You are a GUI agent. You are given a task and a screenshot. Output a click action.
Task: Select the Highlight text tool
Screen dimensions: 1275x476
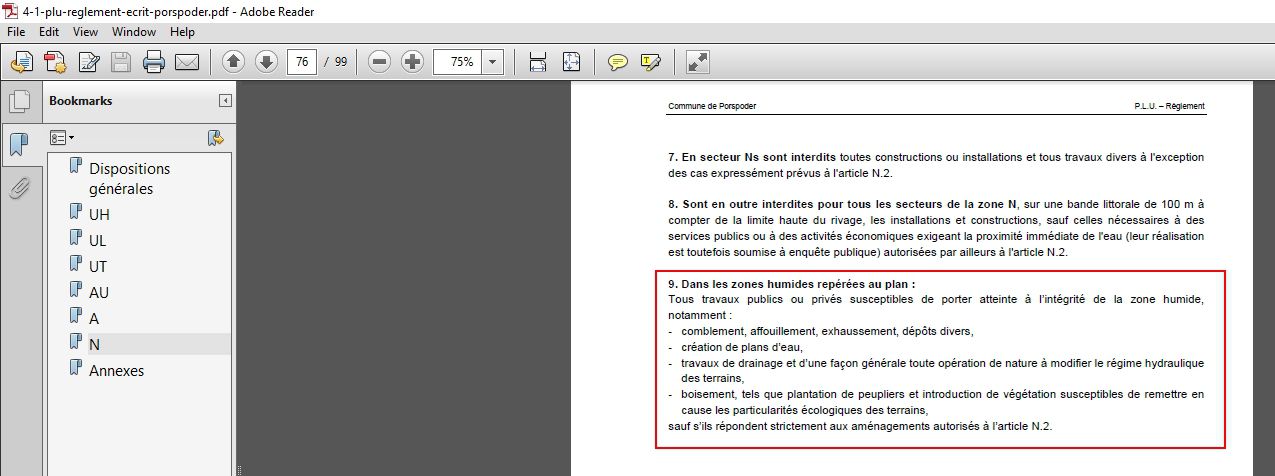point(651,62)
